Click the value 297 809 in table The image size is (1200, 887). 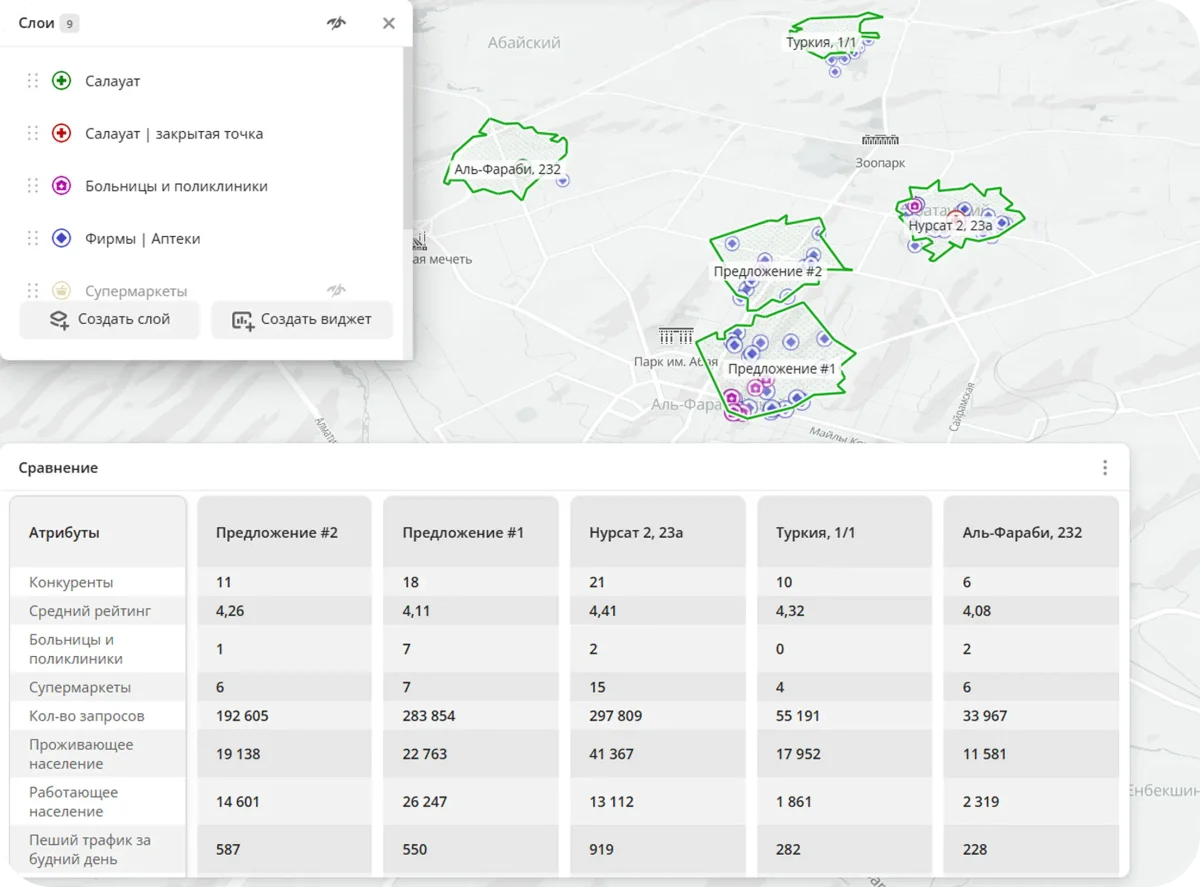616,716
